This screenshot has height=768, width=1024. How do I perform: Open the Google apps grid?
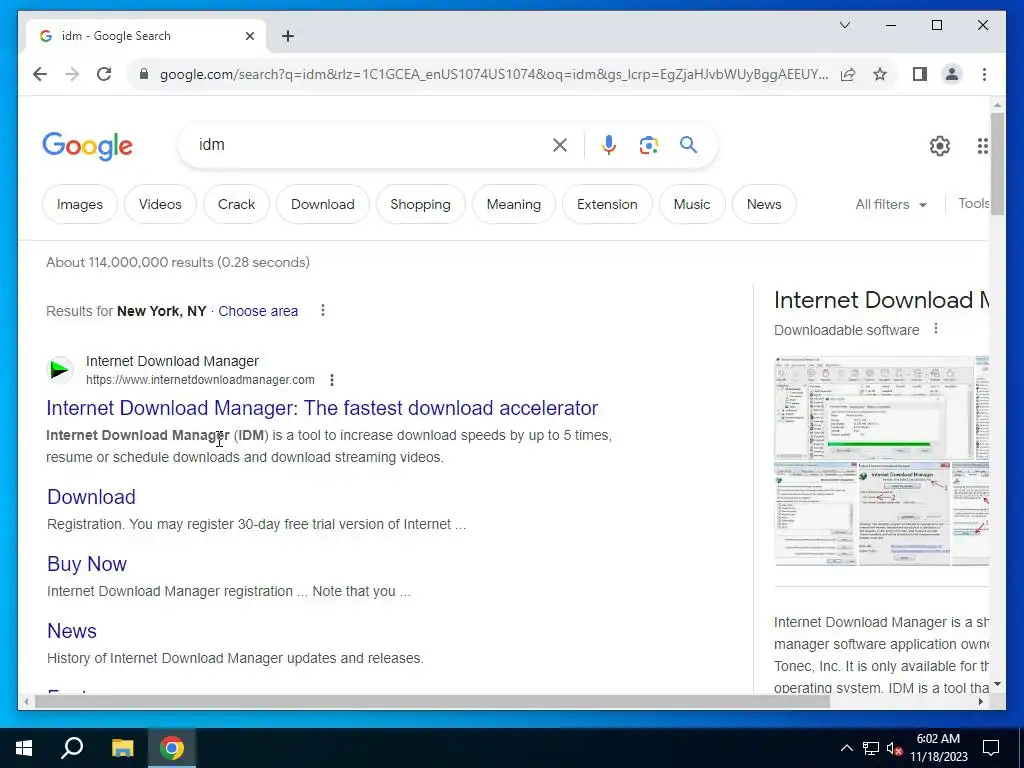click(x=982, y=146)
